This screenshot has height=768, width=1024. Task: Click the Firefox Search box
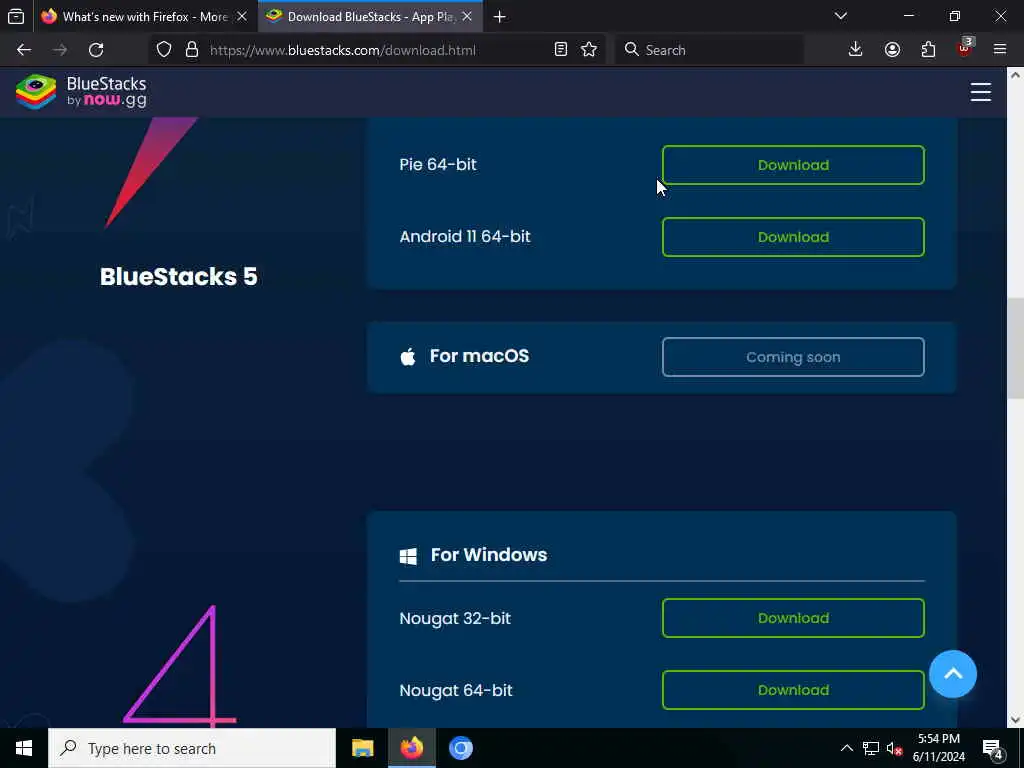coord(709,50)
